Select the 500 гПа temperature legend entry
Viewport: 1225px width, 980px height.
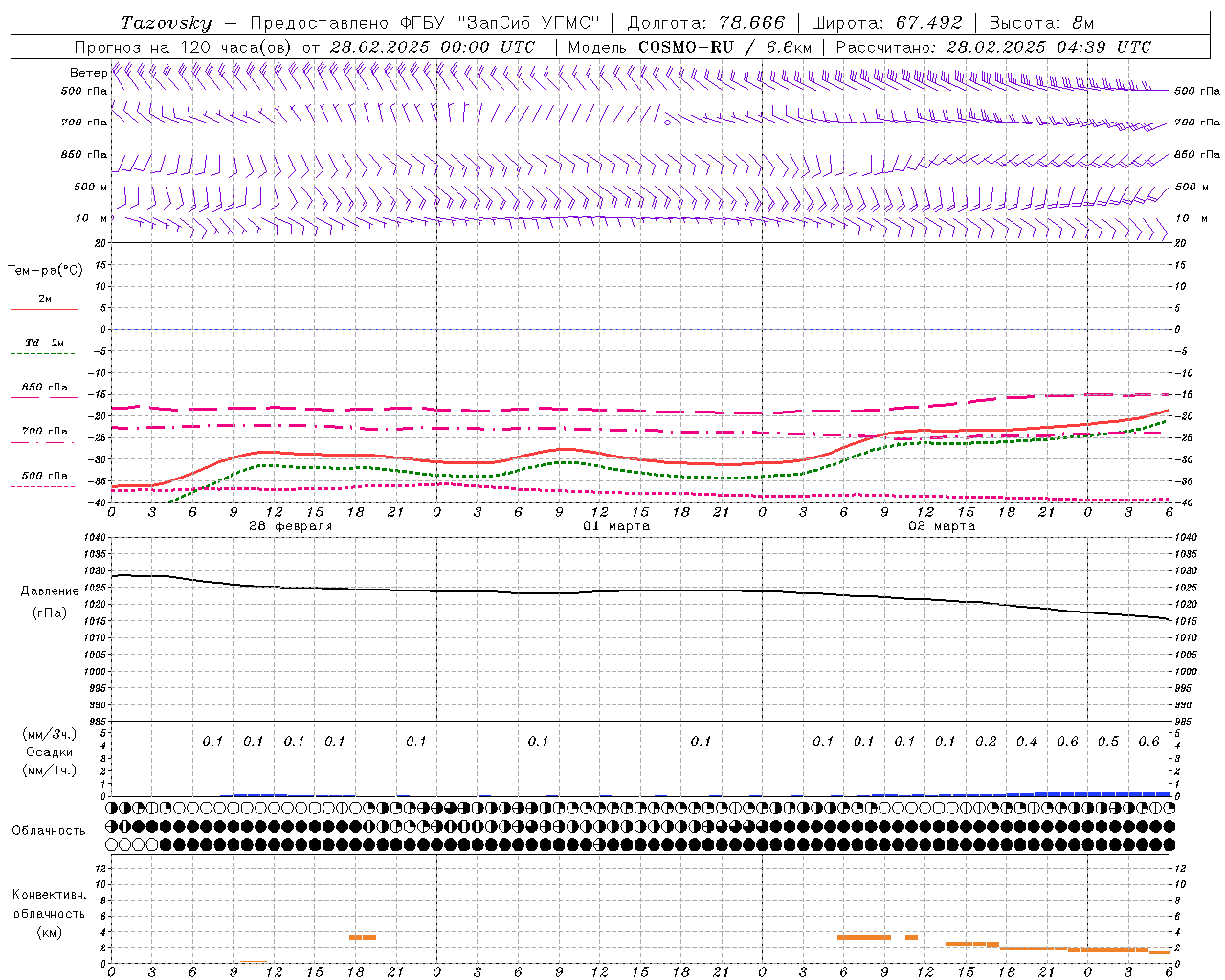click(44, 479)
